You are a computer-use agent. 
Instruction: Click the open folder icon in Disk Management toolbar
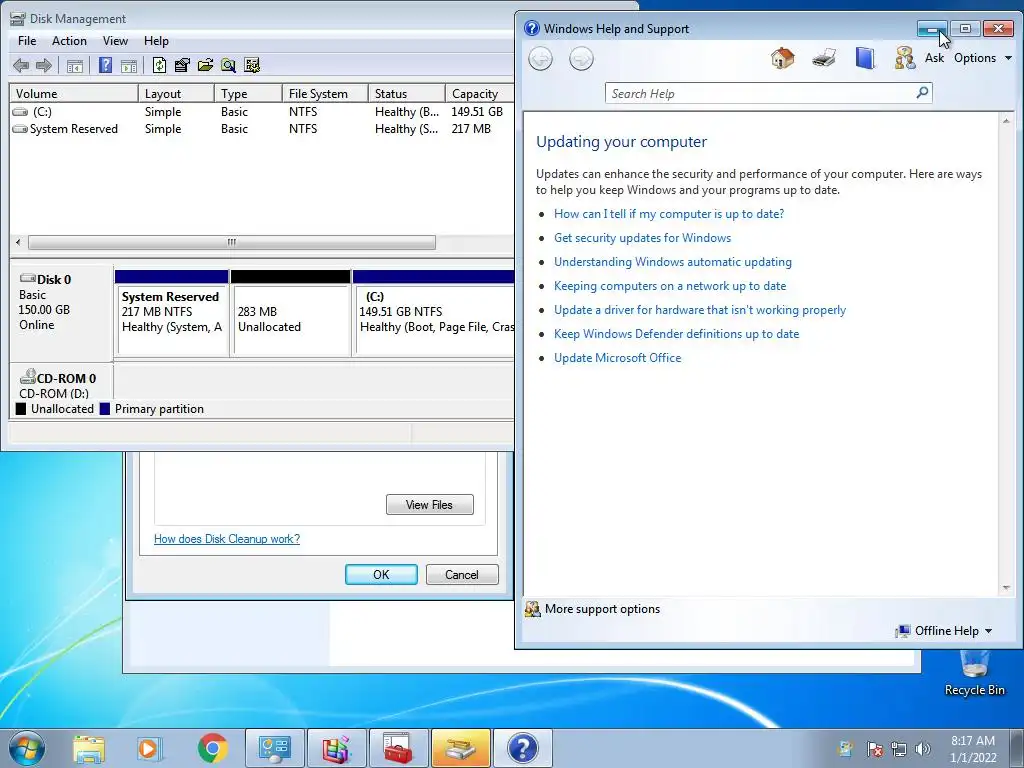[x=205, y=65]
